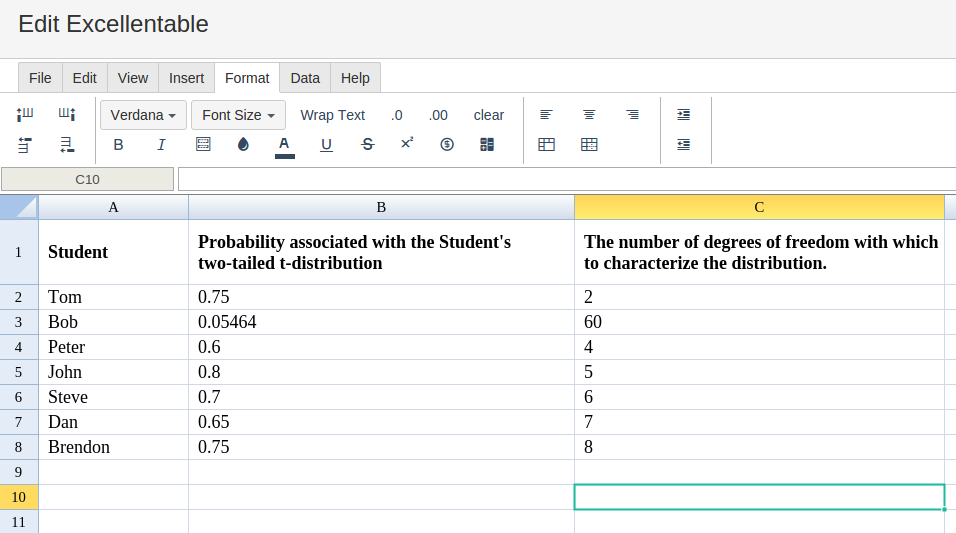Open the Insert menu tab
956x533 pixels.
(x=186, y=78)
